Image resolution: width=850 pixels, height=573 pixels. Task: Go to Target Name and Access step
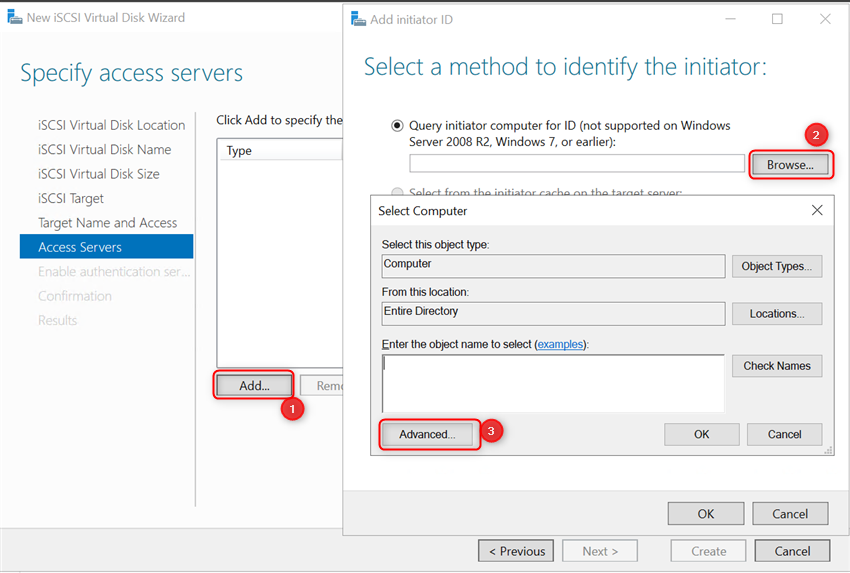[x=107, y=223]
